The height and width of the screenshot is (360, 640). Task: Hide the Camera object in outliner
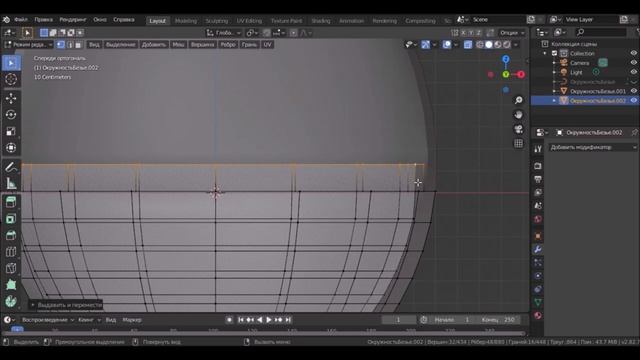(x=633, y=62)
